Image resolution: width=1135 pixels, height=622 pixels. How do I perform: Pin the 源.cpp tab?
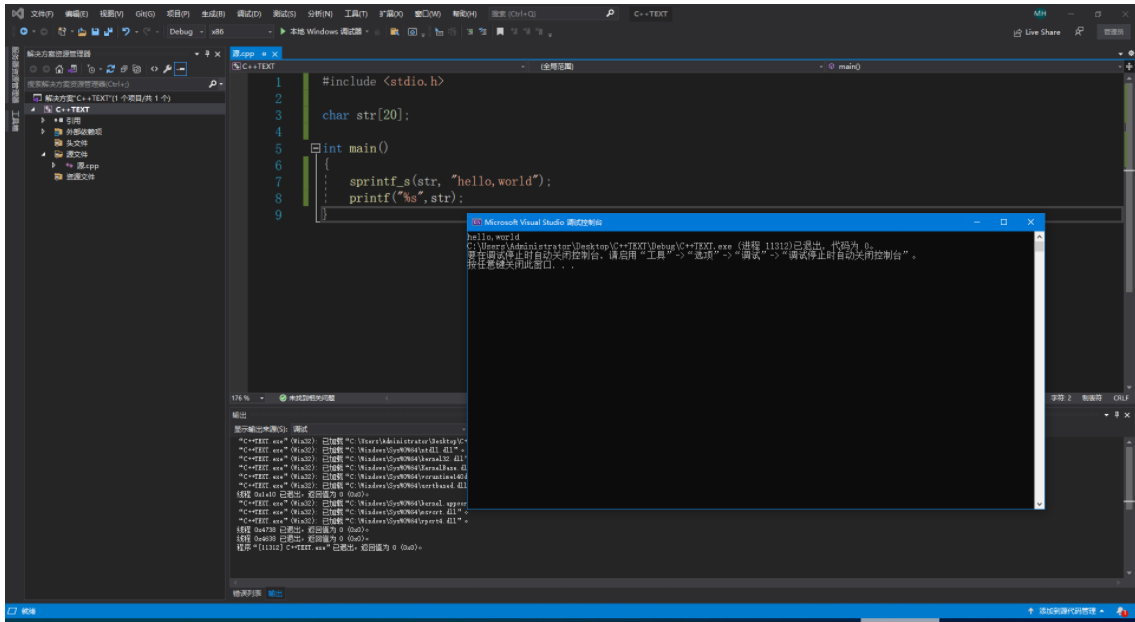264,54
